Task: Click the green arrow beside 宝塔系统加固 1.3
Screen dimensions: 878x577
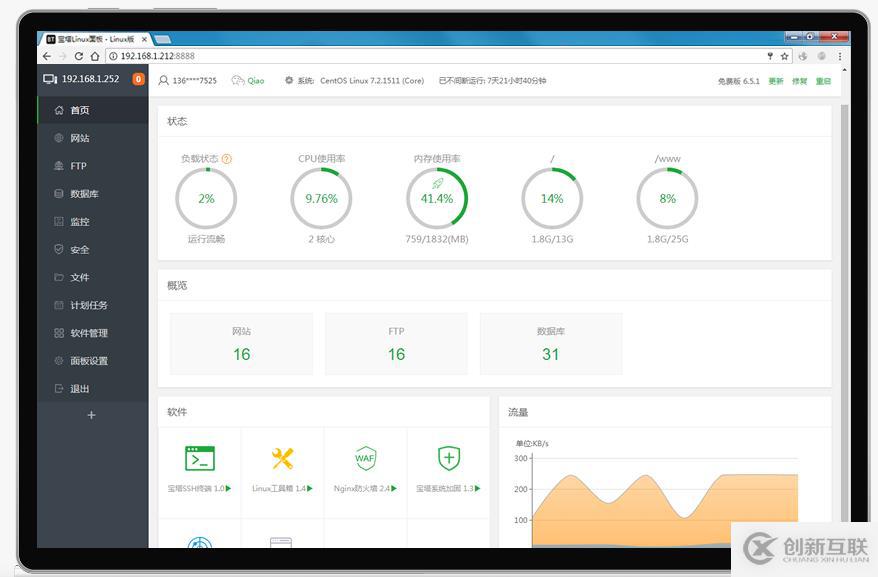Action: 478,488
